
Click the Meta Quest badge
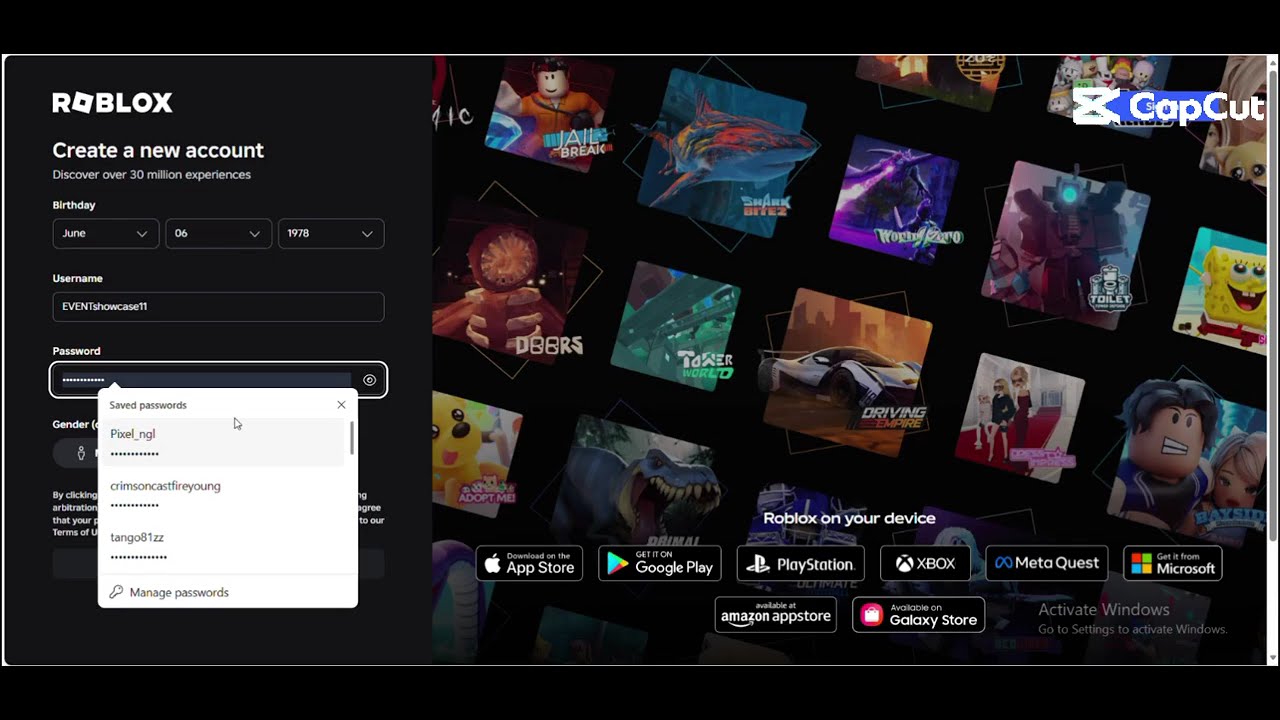[x=1047, y=563]
